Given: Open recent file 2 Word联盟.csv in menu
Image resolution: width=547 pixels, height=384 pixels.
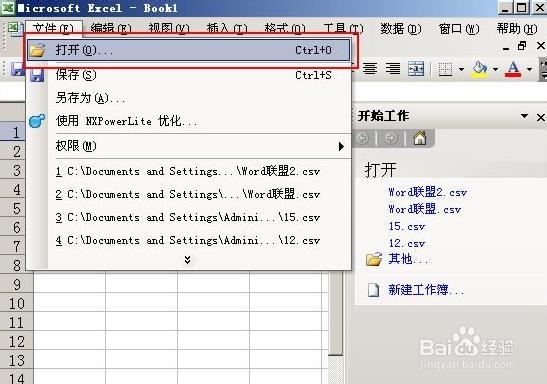Looking at the screenshot, I should 188,194.
